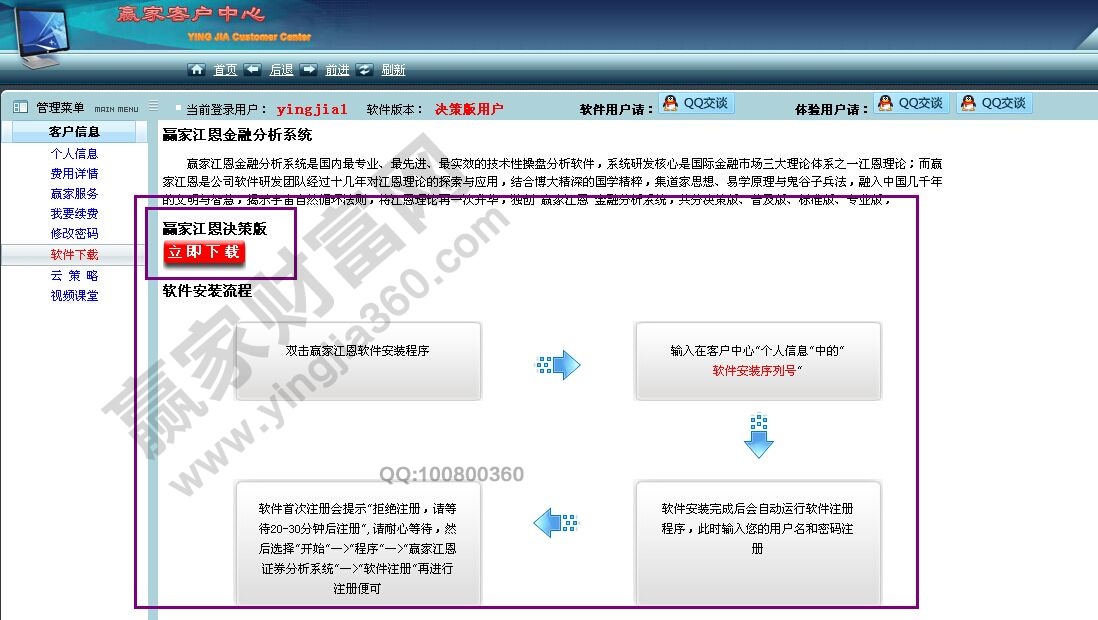The width and height of the screenshot is (1098, 620).
Task: Open the 修改密码 page from the sidebar
Action: pos(75,233)
